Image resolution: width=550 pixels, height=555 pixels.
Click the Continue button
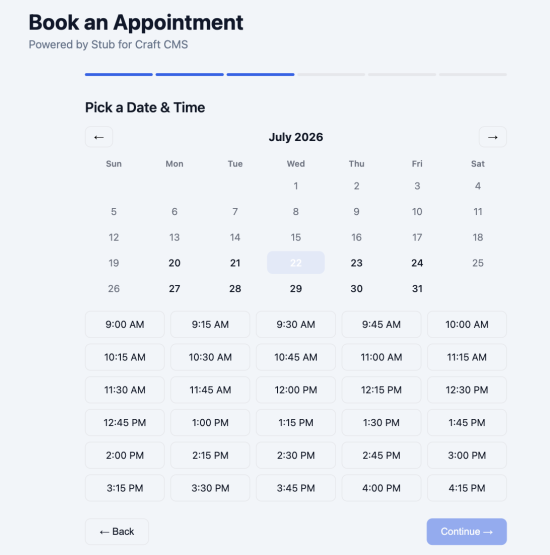click(x=466, y=532)
